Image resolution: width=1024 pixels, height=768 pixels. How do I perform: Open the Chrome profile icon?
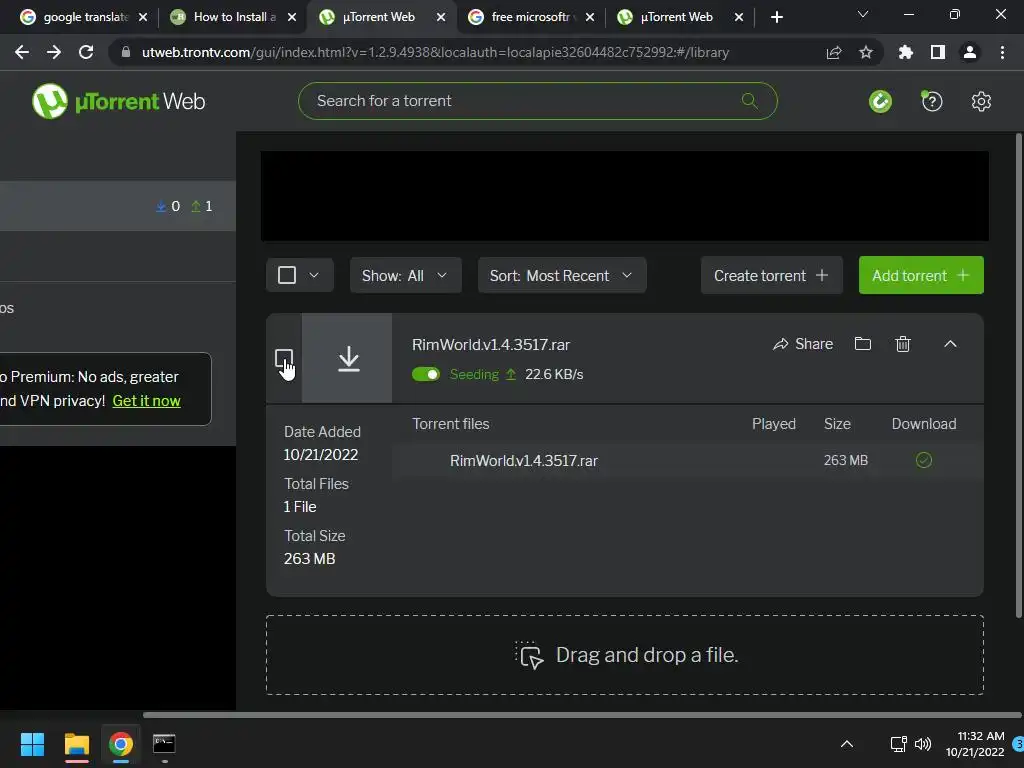(x=970, y=52)
